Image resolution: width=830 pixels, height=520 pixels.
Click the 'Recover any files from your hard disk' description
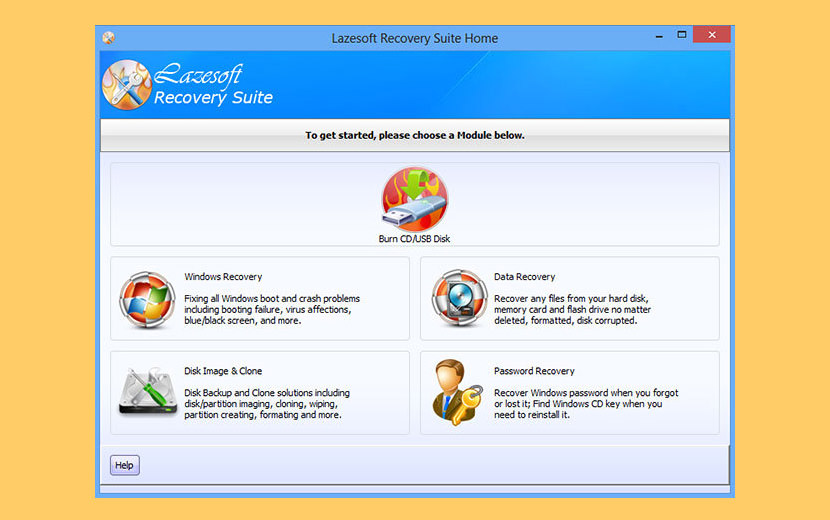pyautogui.click(x=572, y=310)
